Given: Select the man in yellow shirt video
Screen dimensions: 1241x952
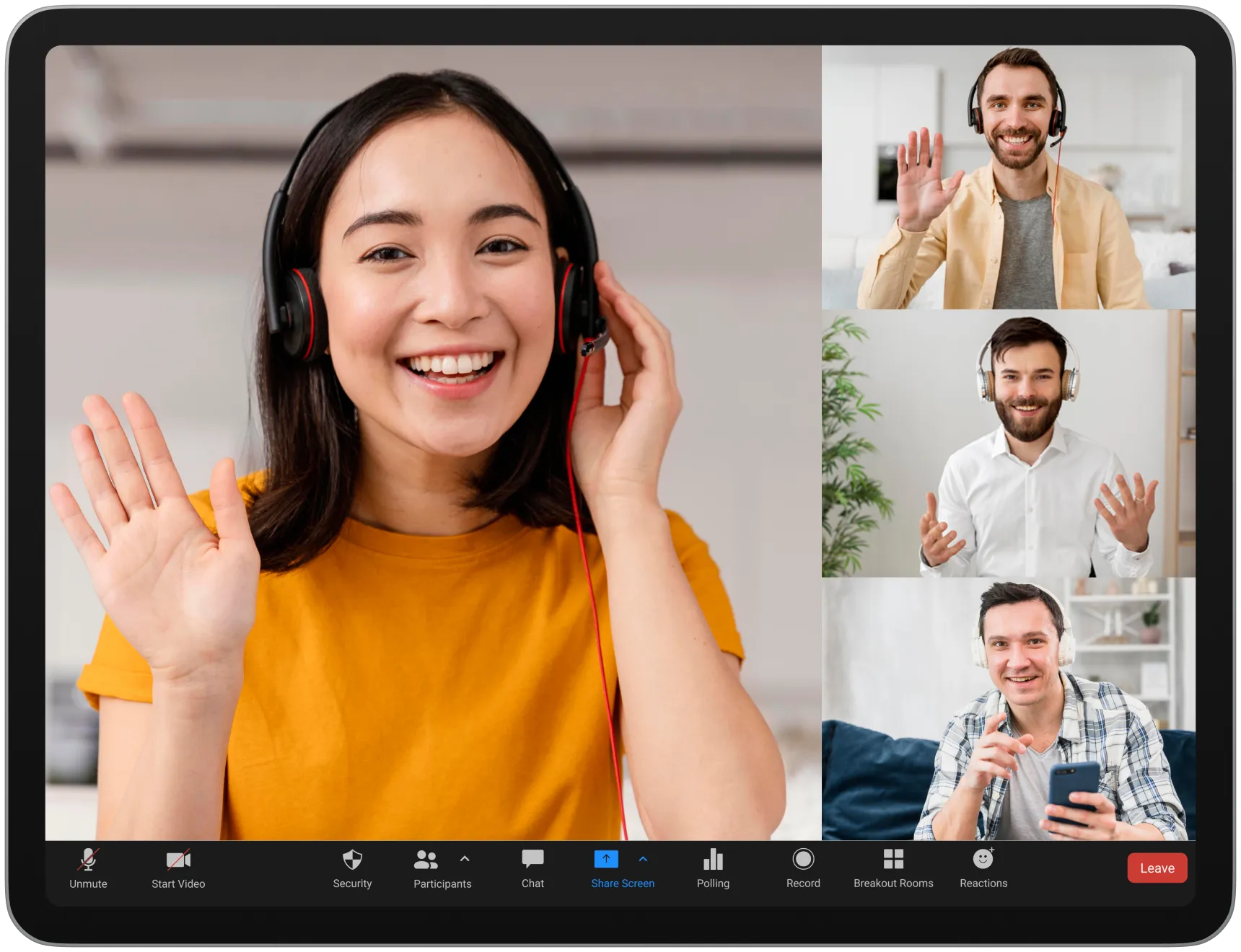Looking at the screenshot, I should (x=1009, y=177).
